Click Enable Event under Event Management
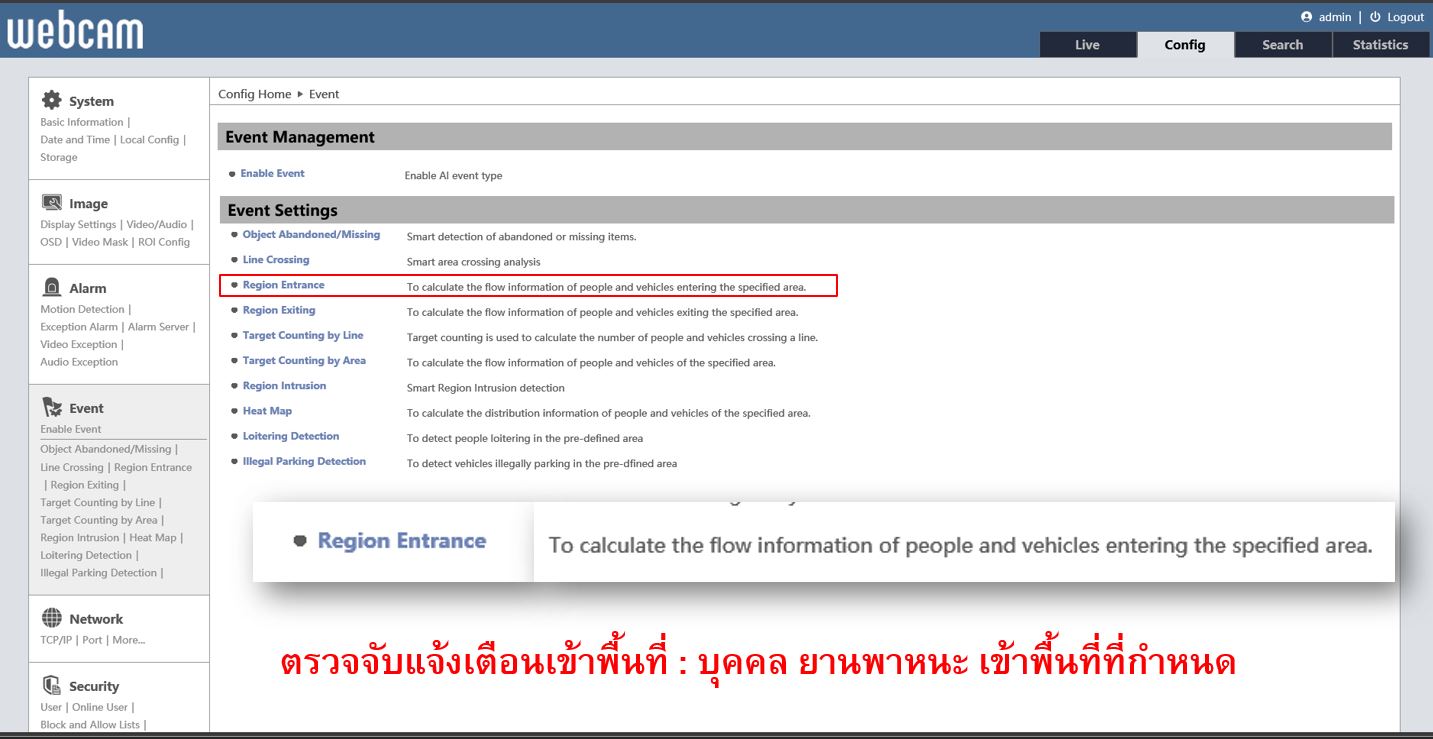This screenshot has width=1433, height=739. (272, 174)
